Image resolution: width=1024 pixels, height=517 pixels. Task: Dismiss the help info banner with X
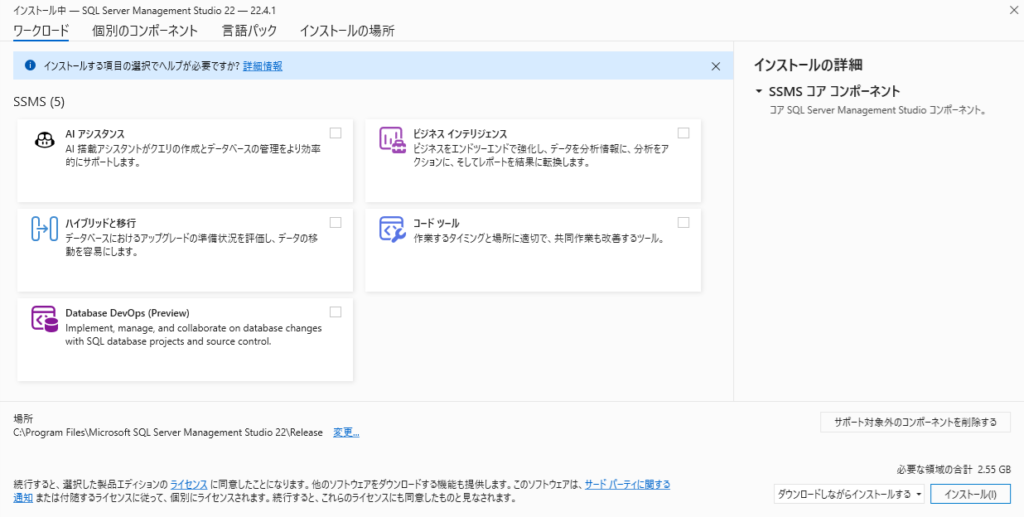tap(715, 66)
